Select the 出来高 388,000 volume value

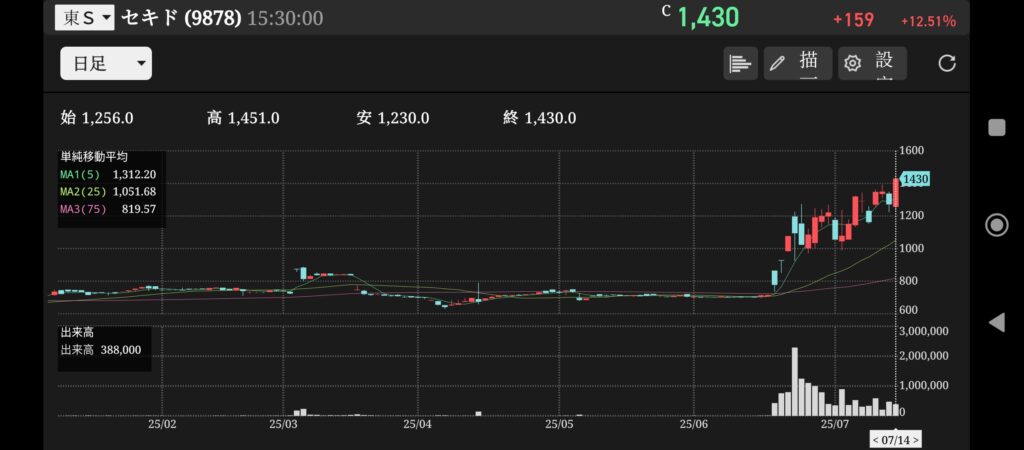tap(101, 350)
